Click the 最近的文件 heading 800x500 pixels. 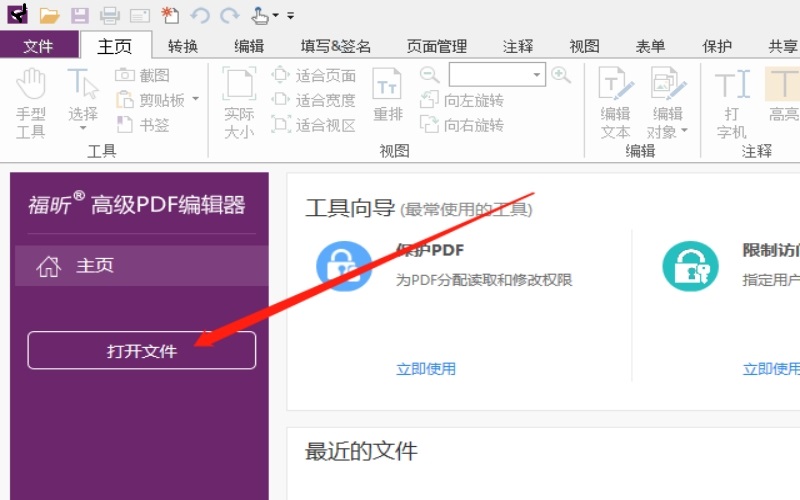pos(361,452)
